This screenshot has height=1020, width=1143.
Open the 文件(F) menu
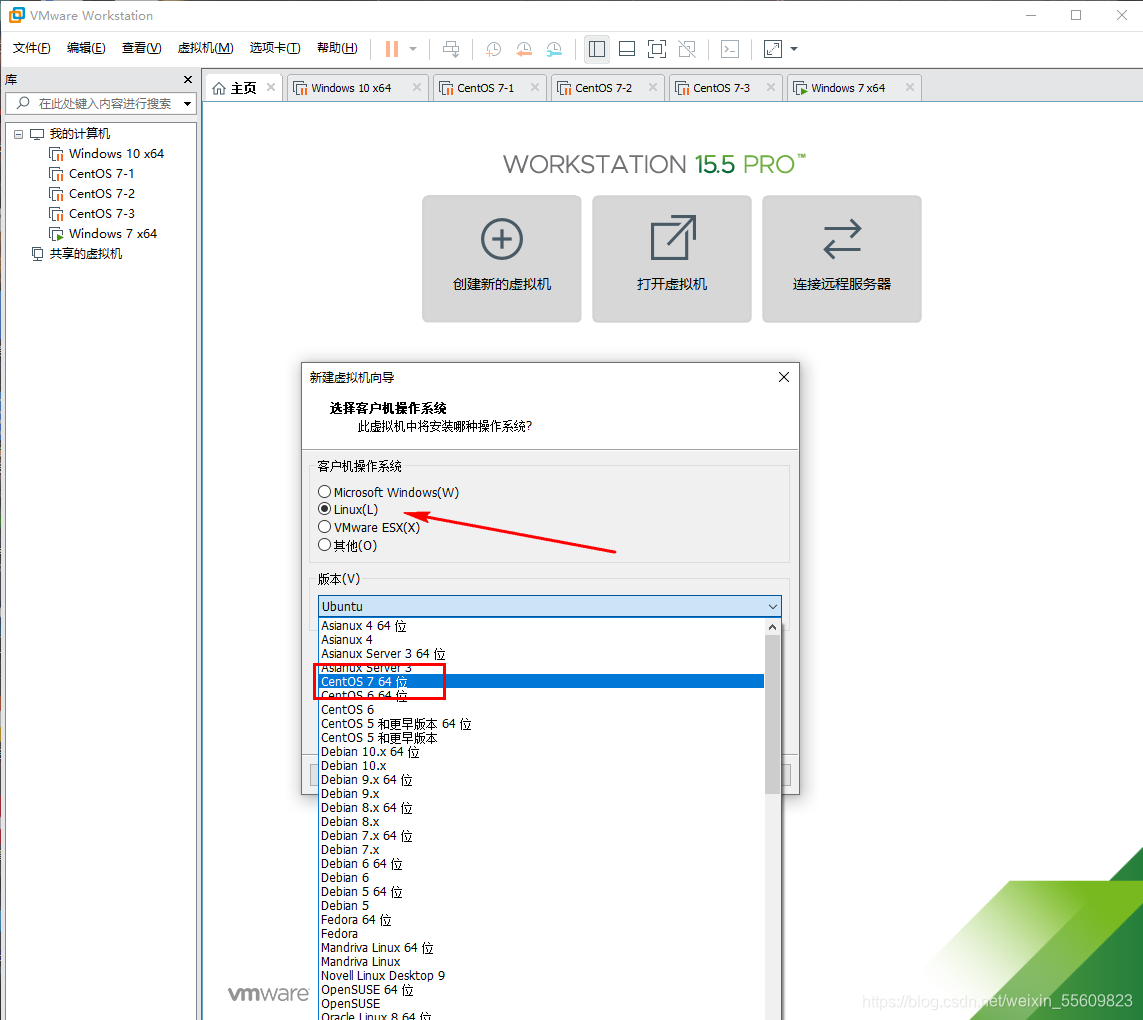point(31,48)
